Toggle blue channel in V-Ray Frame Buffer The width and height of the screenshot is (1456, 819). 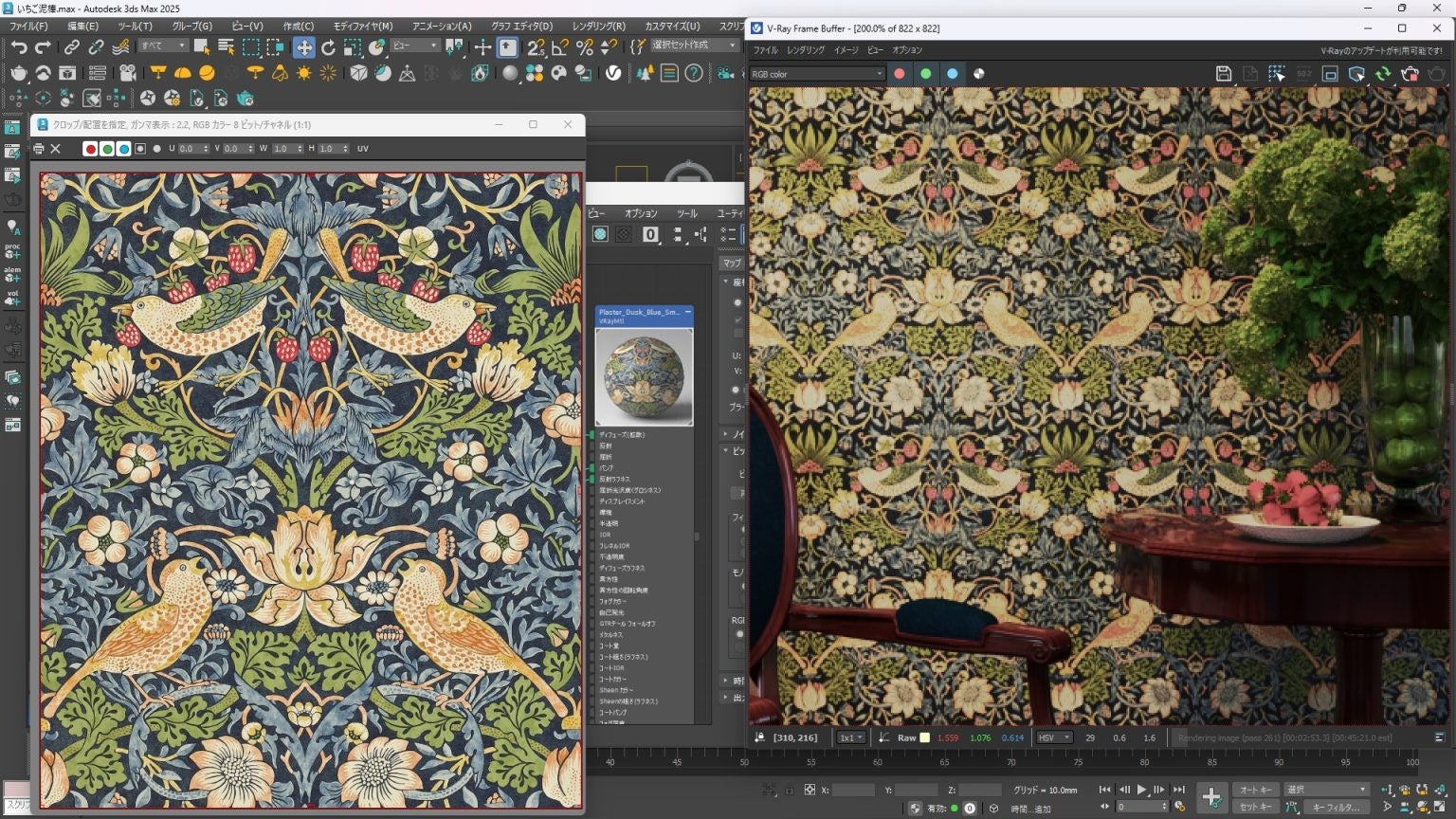coord(953,74)
